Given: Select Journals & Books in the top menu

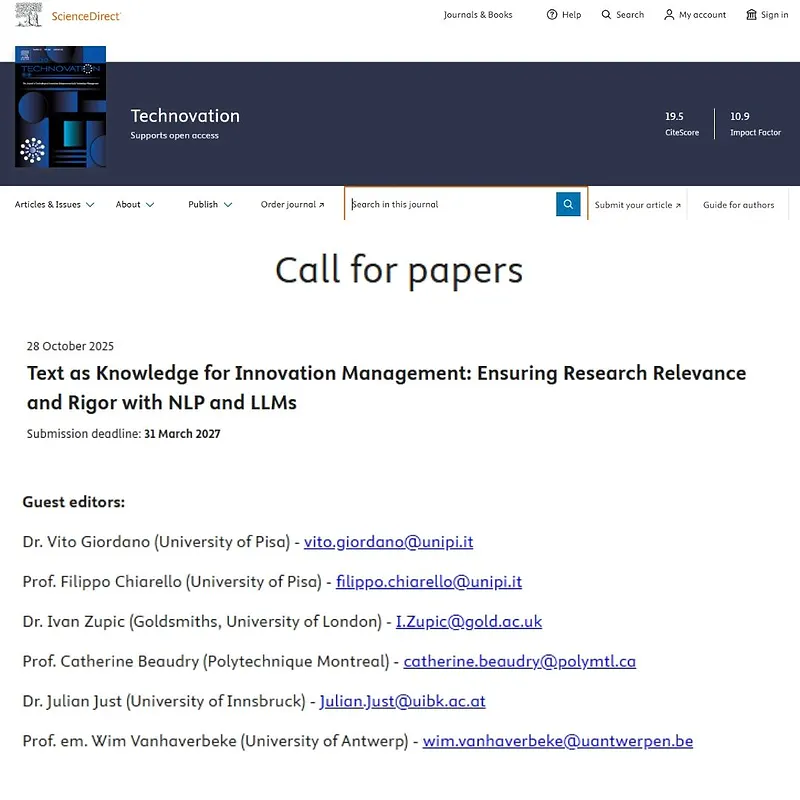Looking at the screenshot, I should [x=478, y=14].
